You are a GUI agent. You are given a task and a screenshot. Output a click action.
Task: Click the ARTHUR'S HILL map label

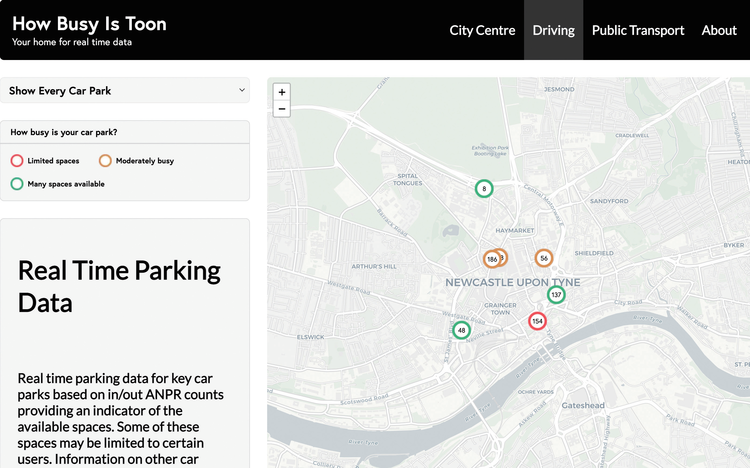374,267
